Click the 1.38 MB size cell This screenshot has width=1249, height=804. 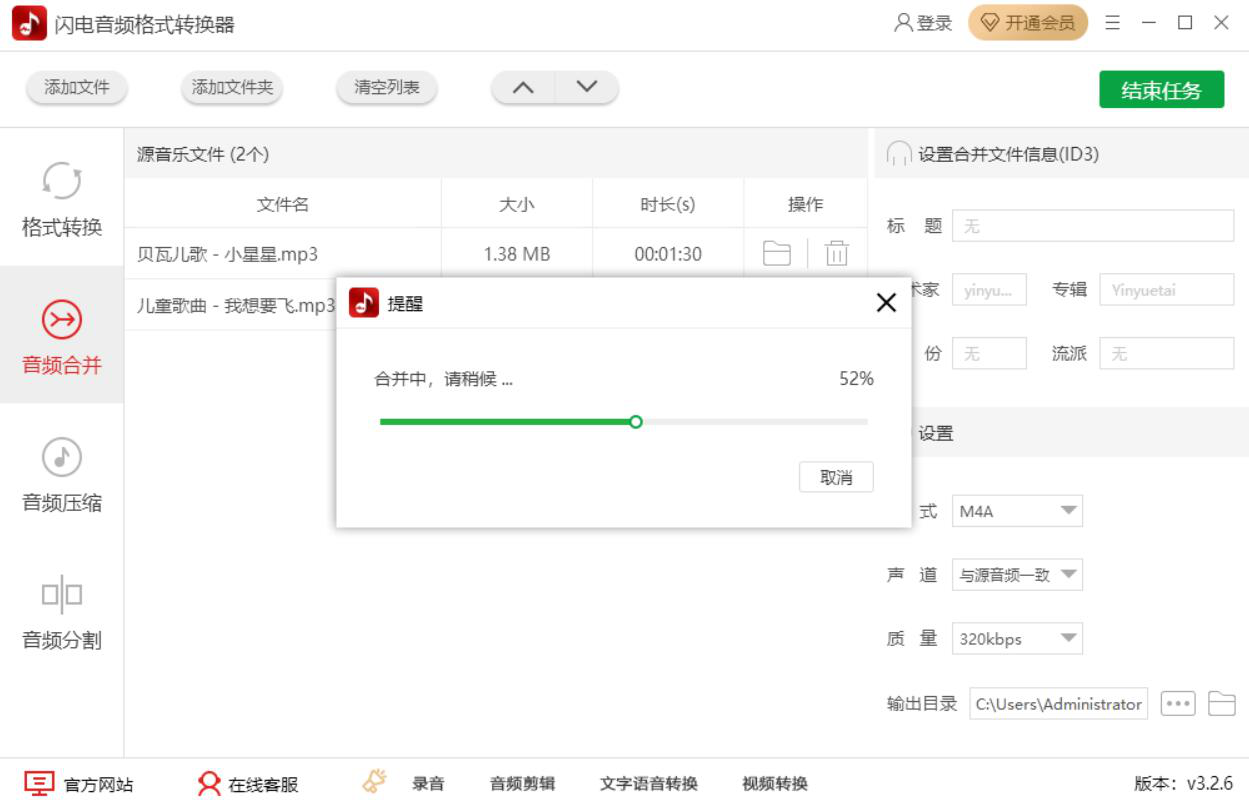point(517,254)
